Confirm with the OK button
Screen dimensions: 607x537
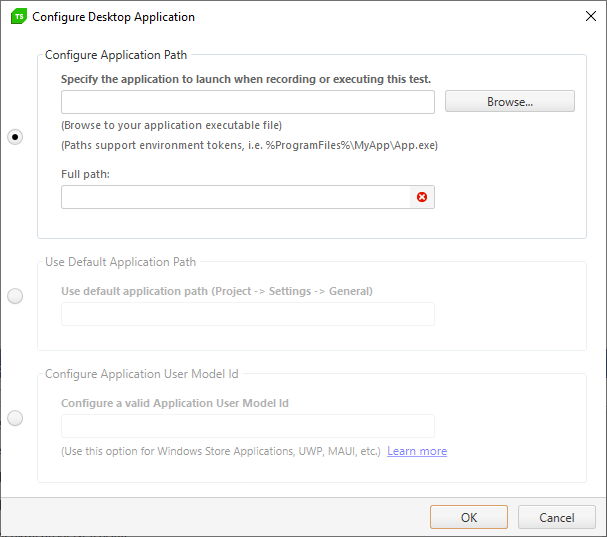[x=469, y=517]
